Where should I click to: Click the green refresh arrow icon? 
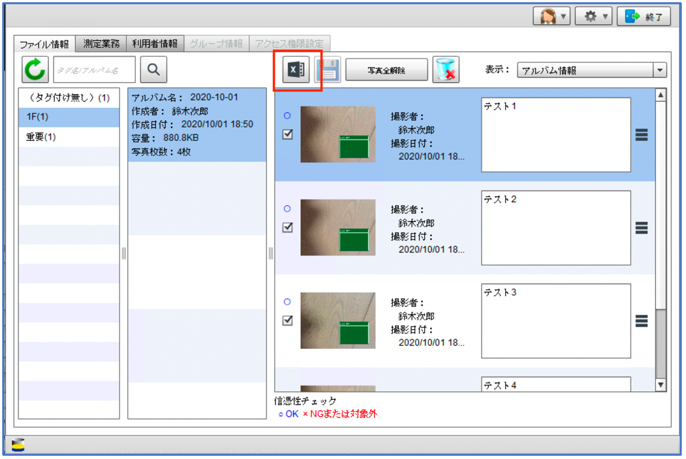point(36,70)
